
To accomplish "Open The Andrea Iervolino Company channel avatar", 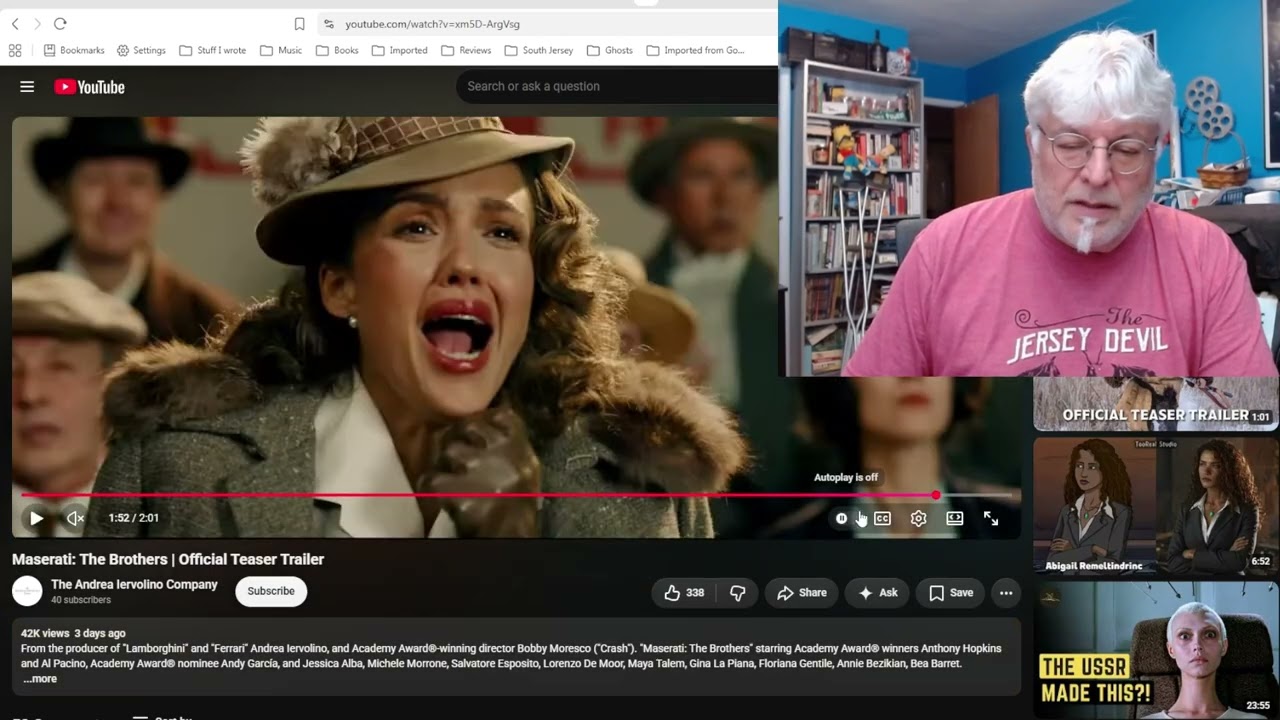I will [27, 591].
